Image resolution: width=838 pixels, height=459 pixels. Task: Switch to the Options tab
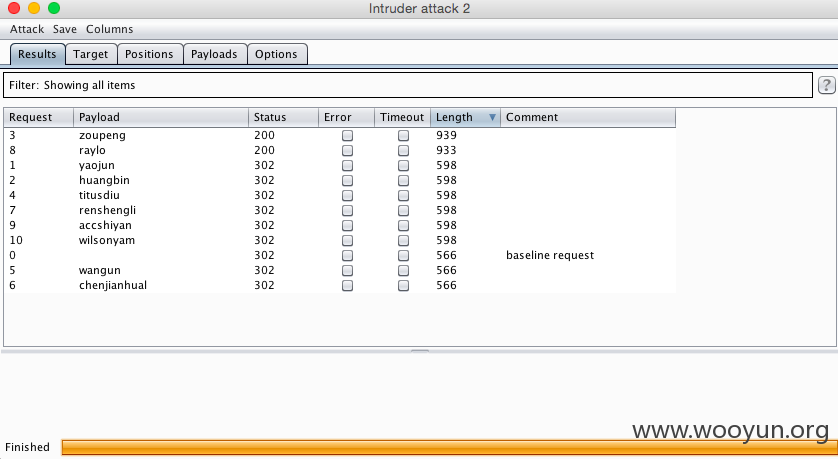(276, 54)
